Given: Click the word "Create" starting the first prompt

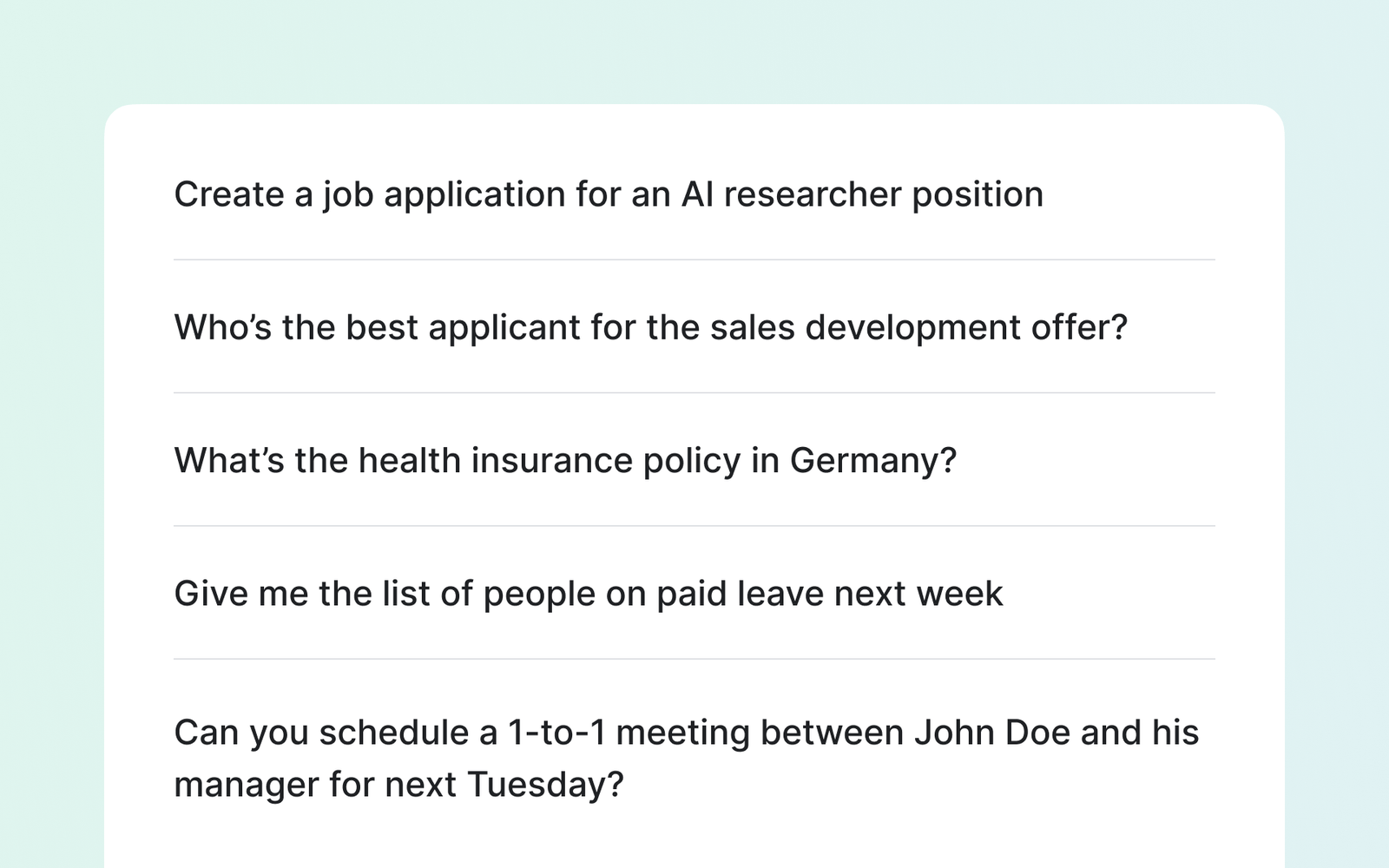Looking at the screenshot, I should point(228,194).
